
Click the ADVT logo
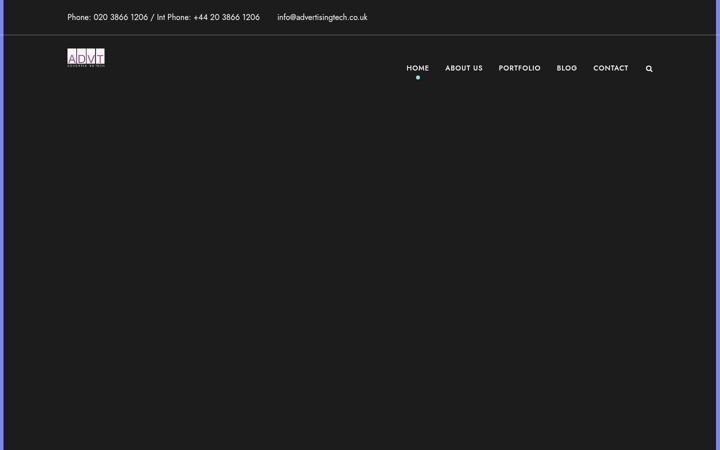tap(86, 58)
